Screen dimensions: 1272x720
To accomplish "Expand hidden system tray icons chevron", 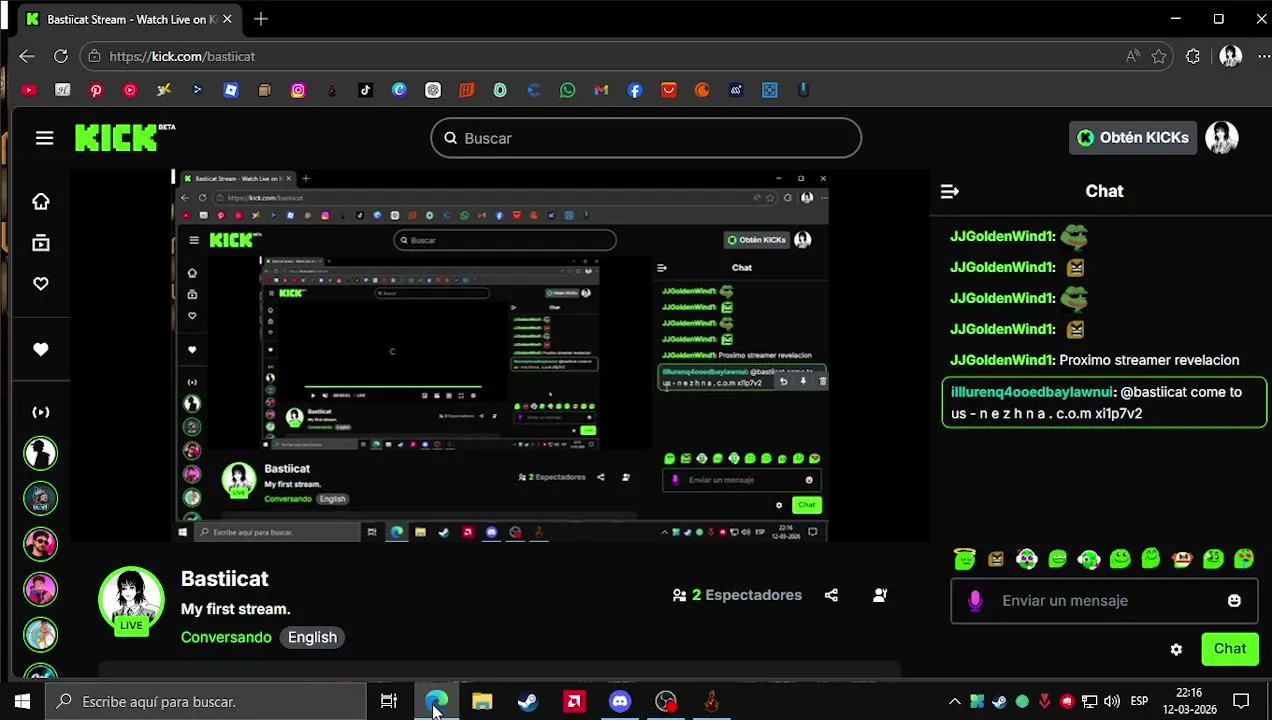I will [x=955, y=702].
